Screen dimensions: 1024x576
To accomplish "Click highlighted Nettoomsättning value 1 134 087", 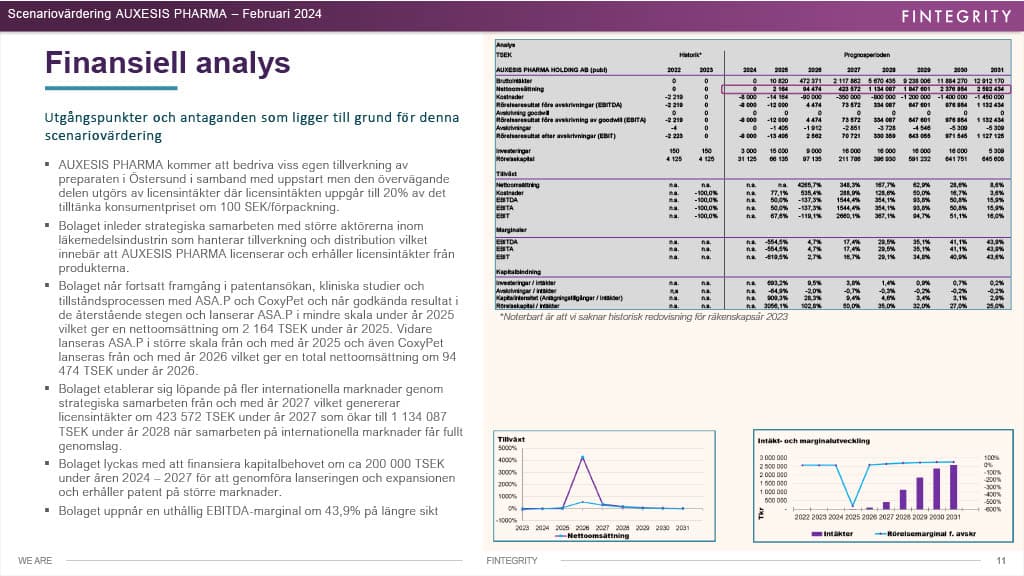I will pyautogui.click(x=882, y=89).
